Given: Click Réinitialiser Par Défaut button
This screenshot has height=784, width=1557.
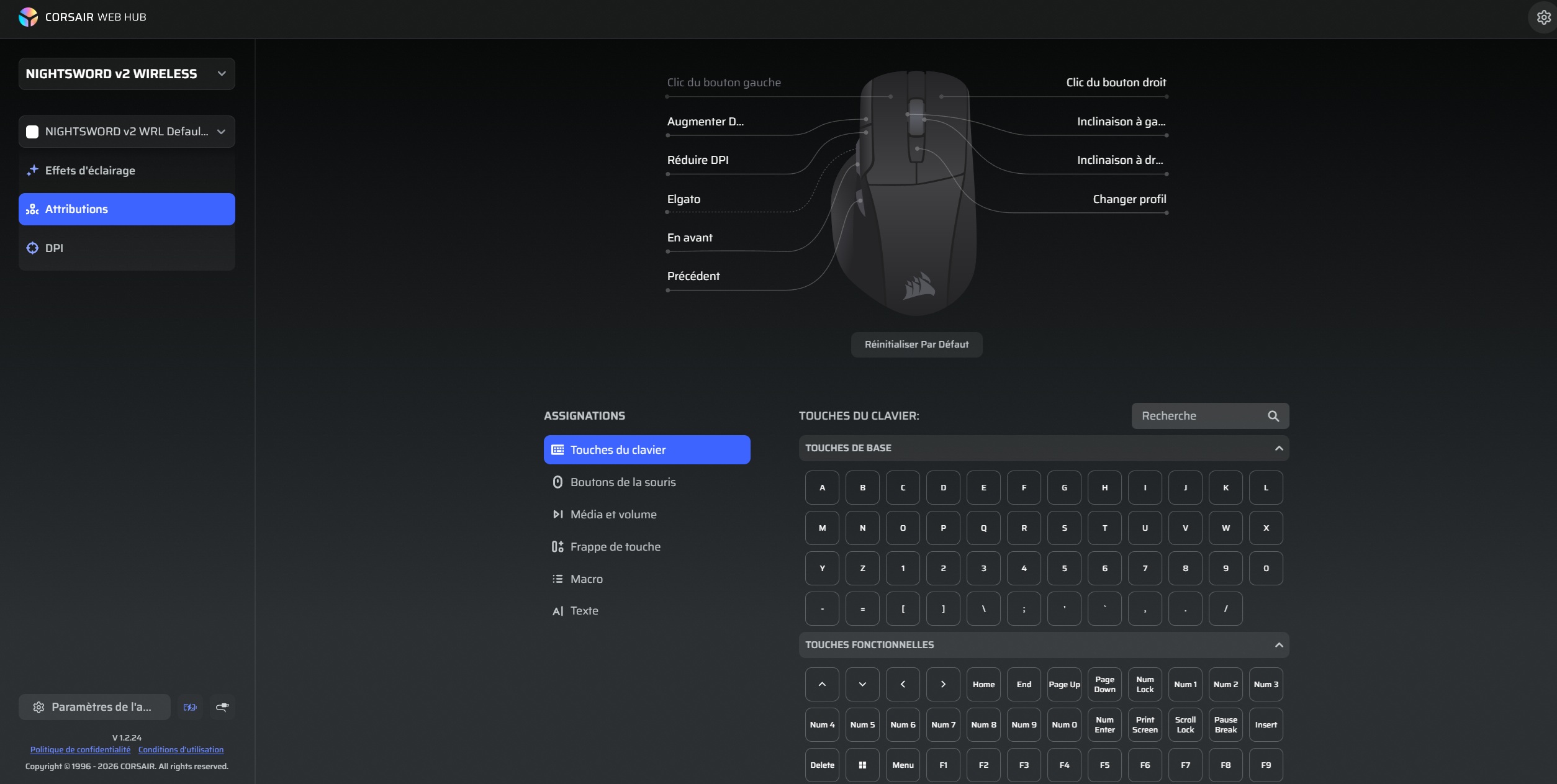Looking at the screenshot, I should point(916,345).
